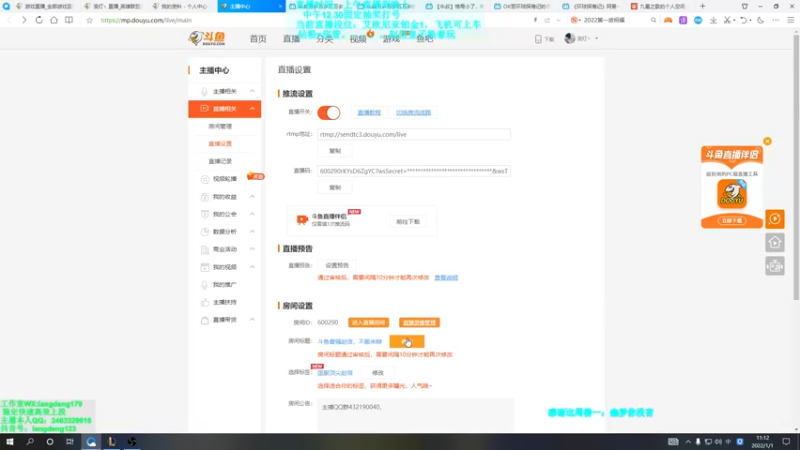Collapse the 主播相关 sidebar section
This screenshot has width=800, height=450.
pos(252,91)
